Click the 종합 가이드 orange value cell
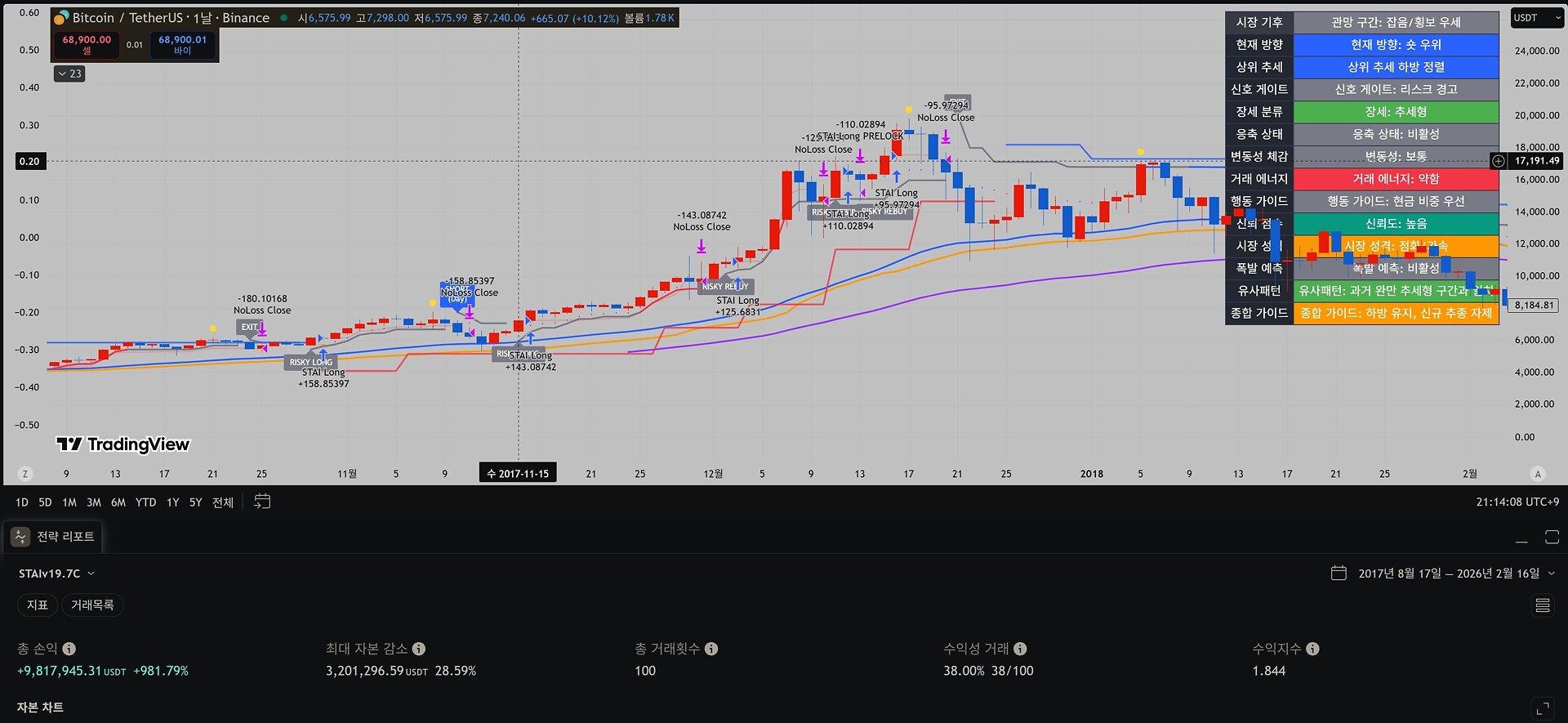 pyautogui.click(x=1396, y=313)
